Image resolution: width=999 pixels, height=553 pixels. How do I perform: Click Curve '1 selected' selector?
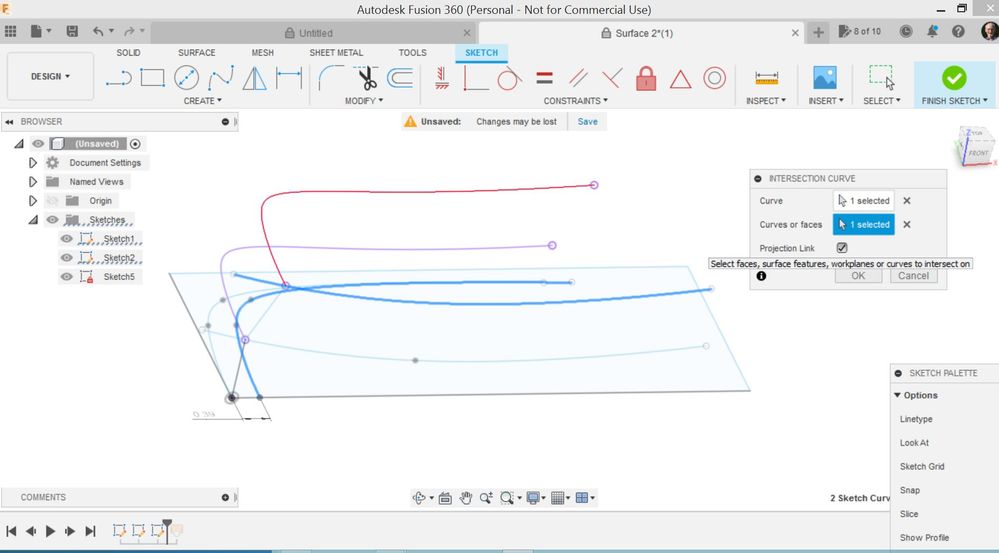863,201
